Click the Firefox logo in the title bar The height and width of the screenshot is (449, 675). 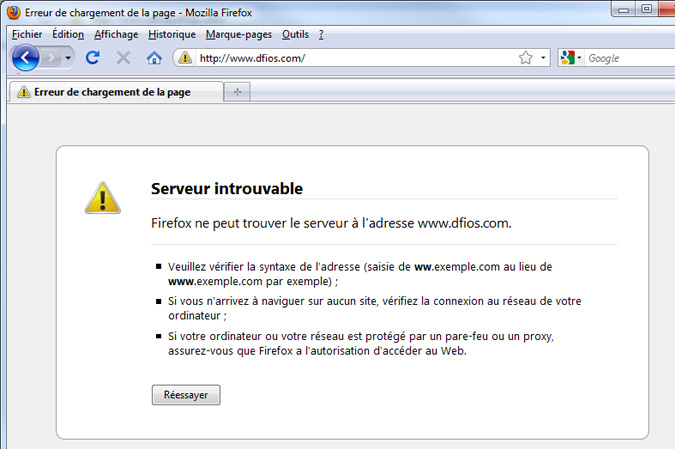pyautogui.click(x=13, y=12)
